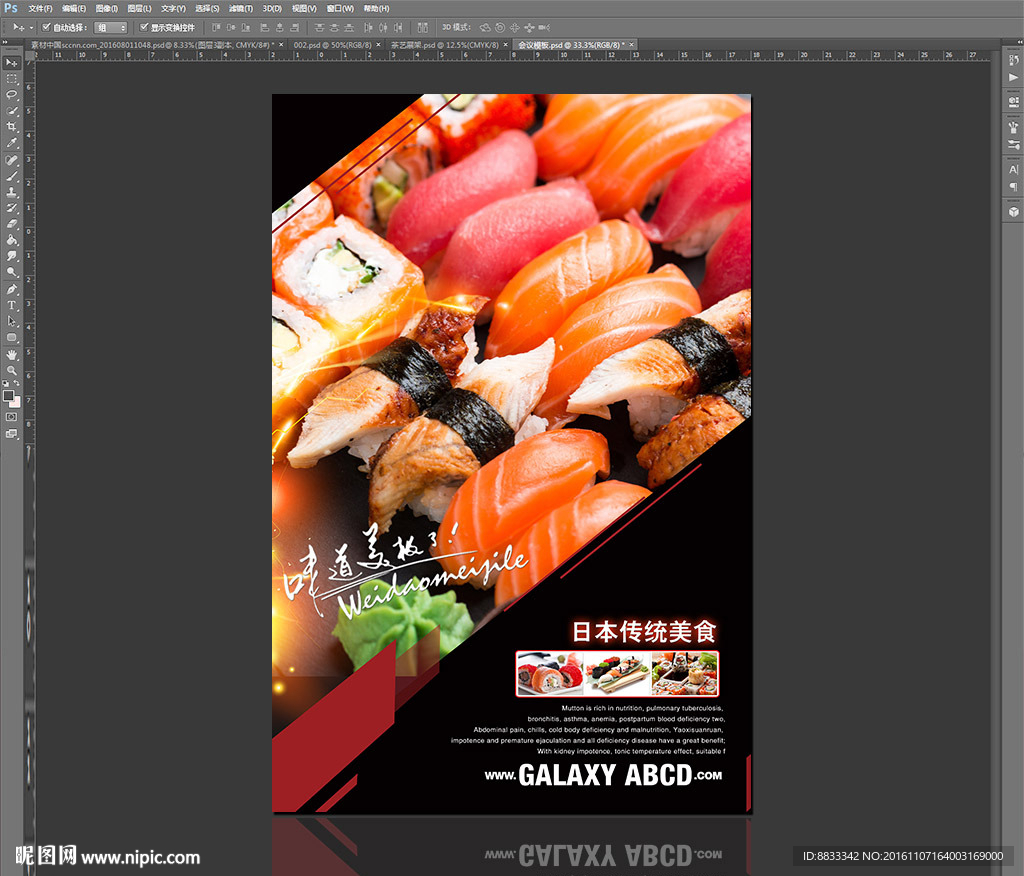The height and width of the screenshot is (876, 1024).
Task: Select the Lasso tool
Action: (12, 95)
